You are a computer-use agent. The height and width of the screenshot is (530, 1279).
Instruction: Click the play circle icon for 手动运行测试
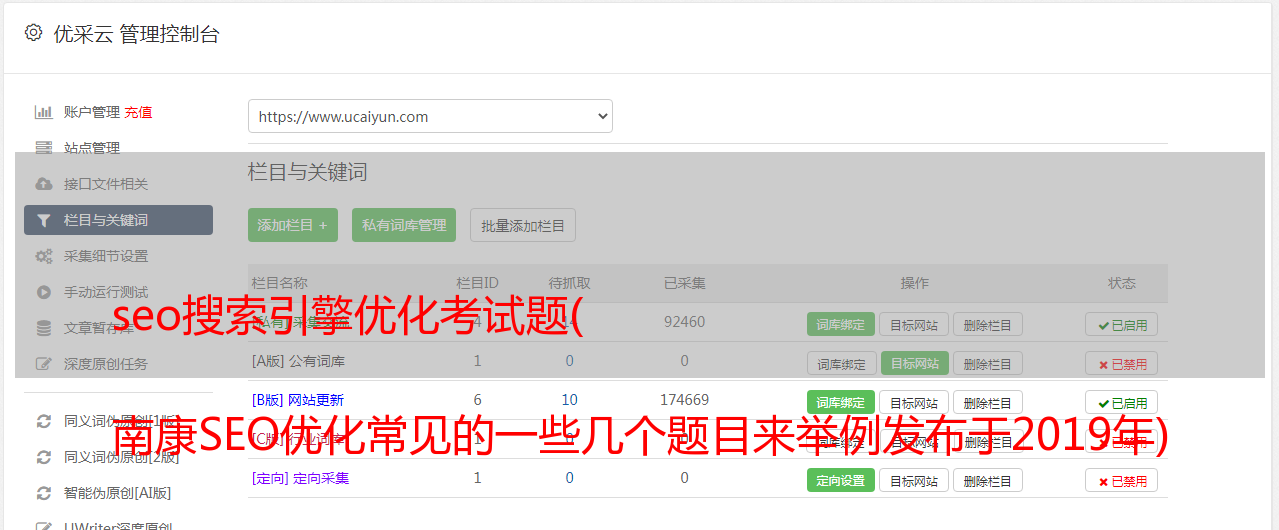[44, 292]
